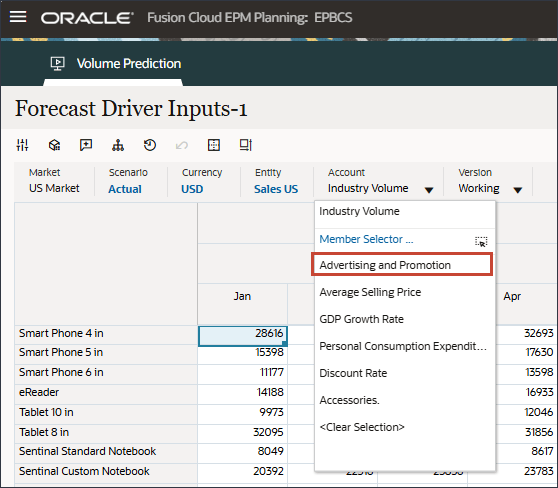Click the Forecast Driver Inputs-1 title

click(131, 109)
